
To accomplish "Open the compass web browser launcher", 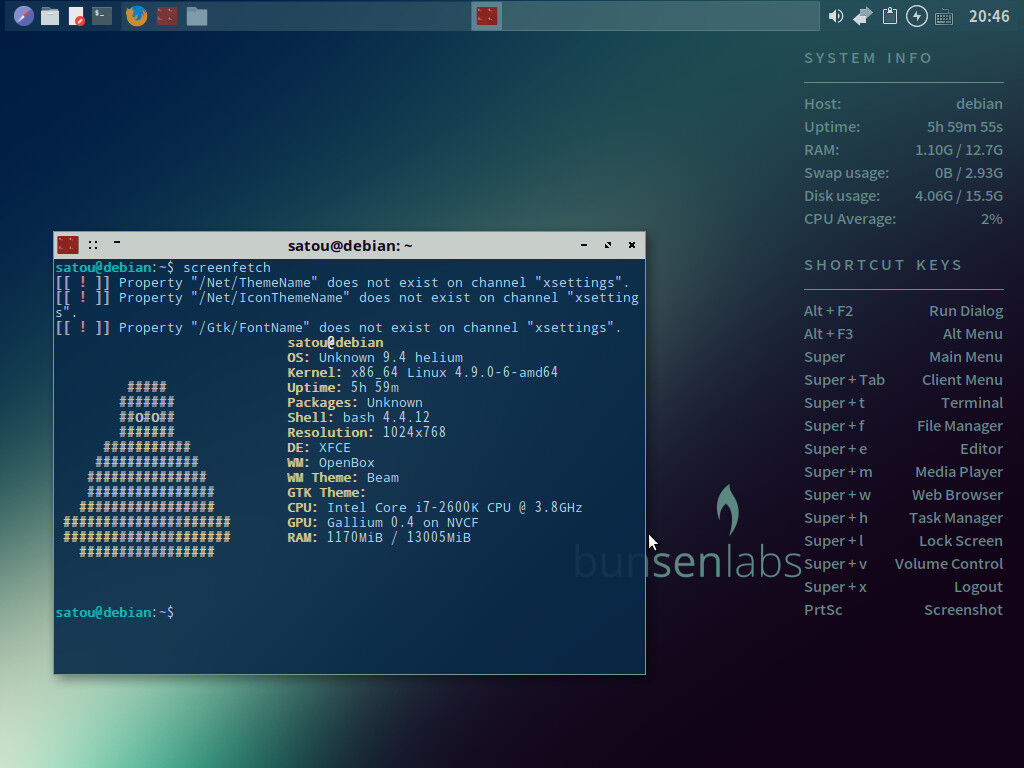I will pos(24,16).
